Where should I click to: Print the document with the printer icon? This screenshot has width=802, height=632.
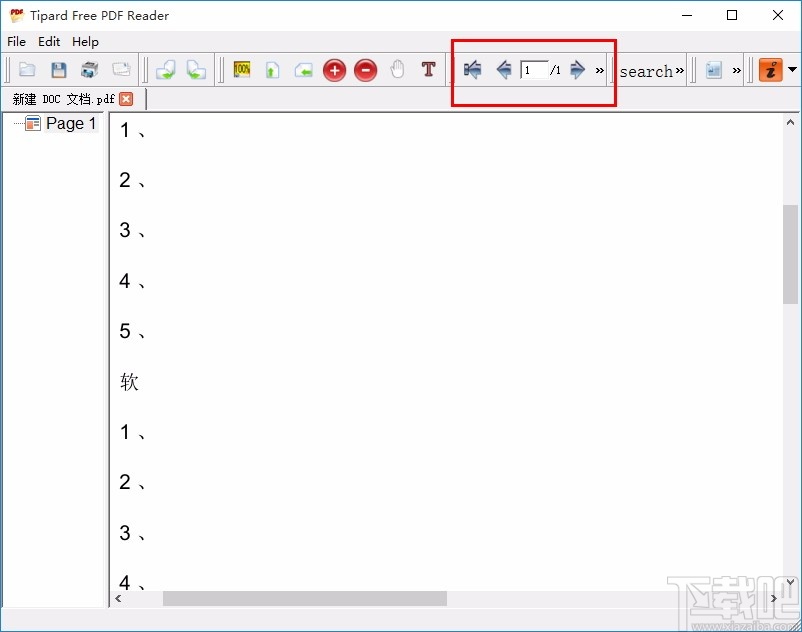pyautogui.click(x=90, y=69)
